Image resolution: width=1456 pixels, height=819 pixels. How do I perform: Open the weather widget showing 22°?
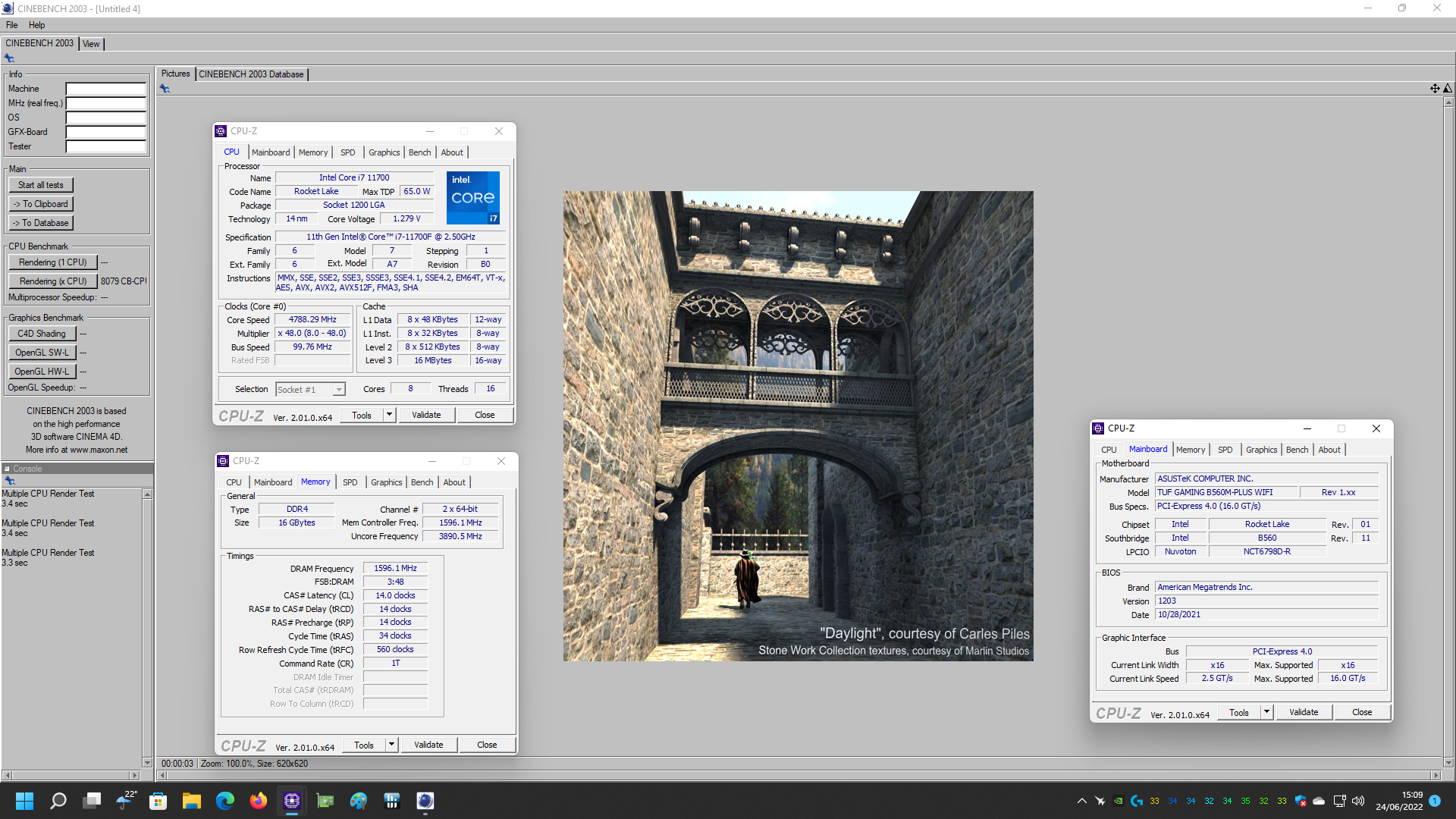click(126, 801)
